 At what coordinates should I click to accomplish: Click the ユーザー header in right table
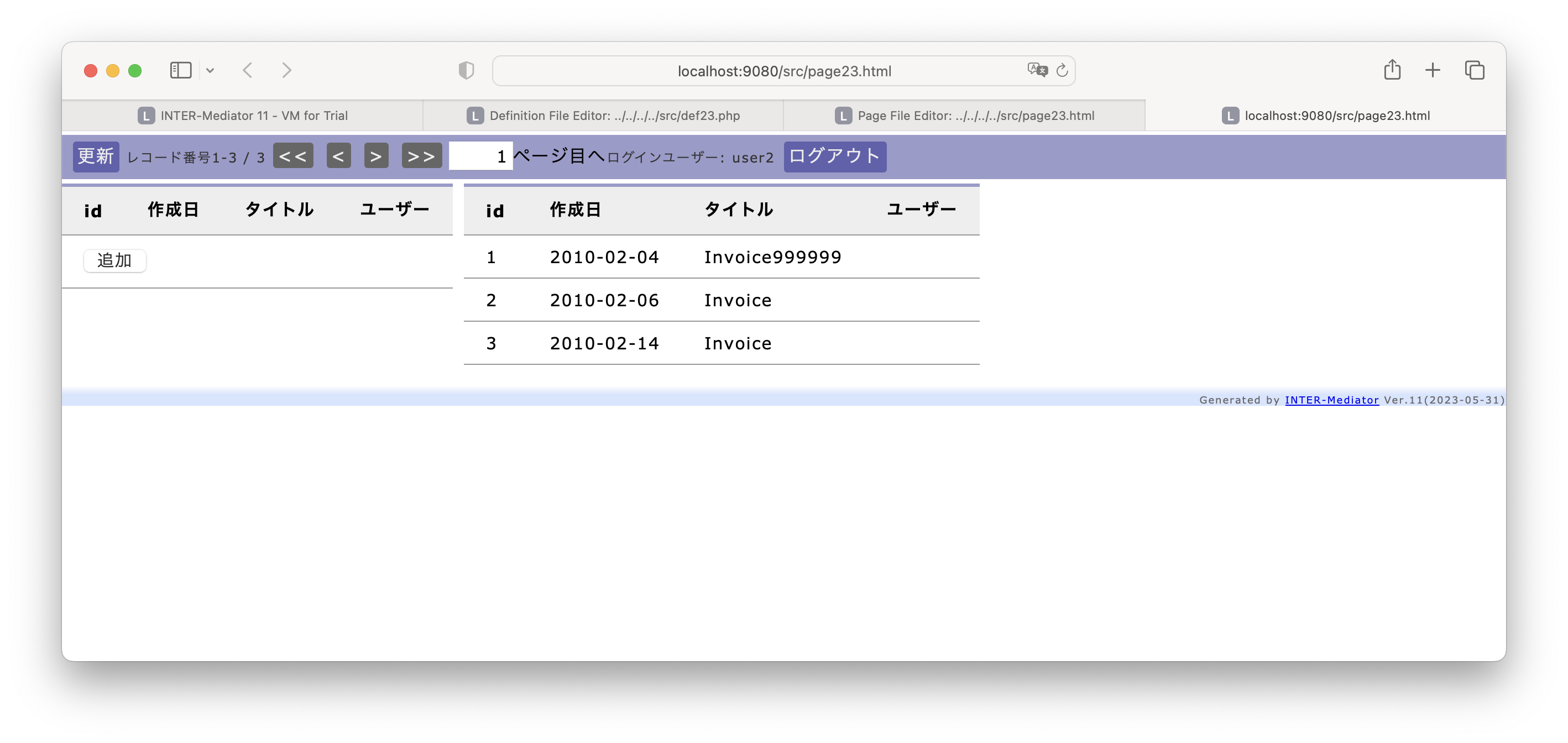pos(921,210)
